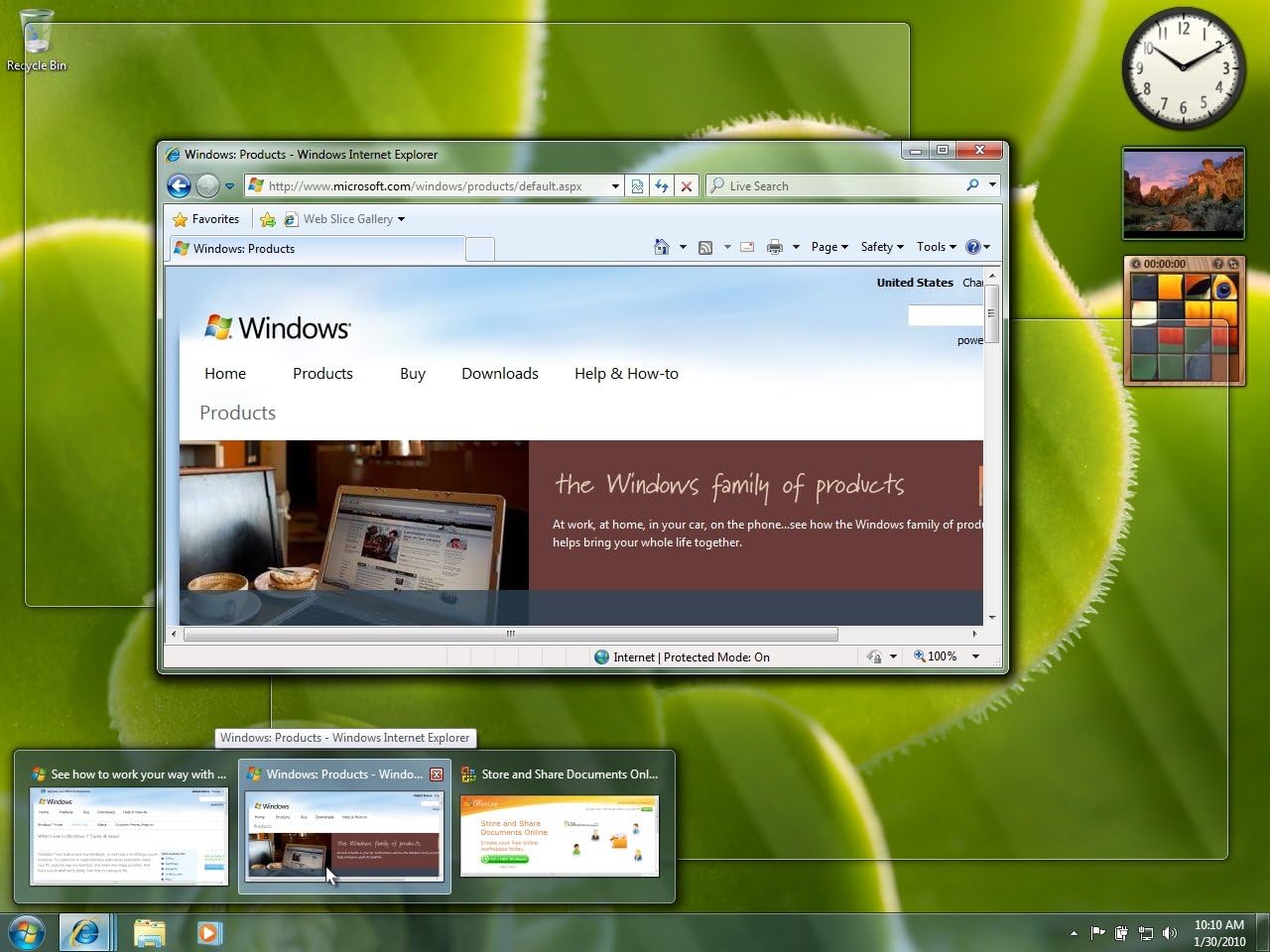1270x952 pixels.
Task: Click the Add to Favorites Bar star icon
Action: (267, 218)
